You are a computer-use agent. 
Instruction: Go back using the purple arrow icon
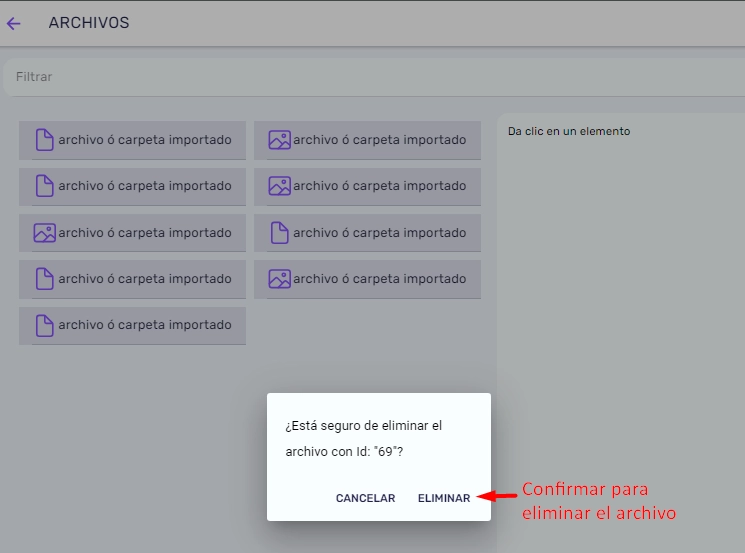(x=14, y=23)
